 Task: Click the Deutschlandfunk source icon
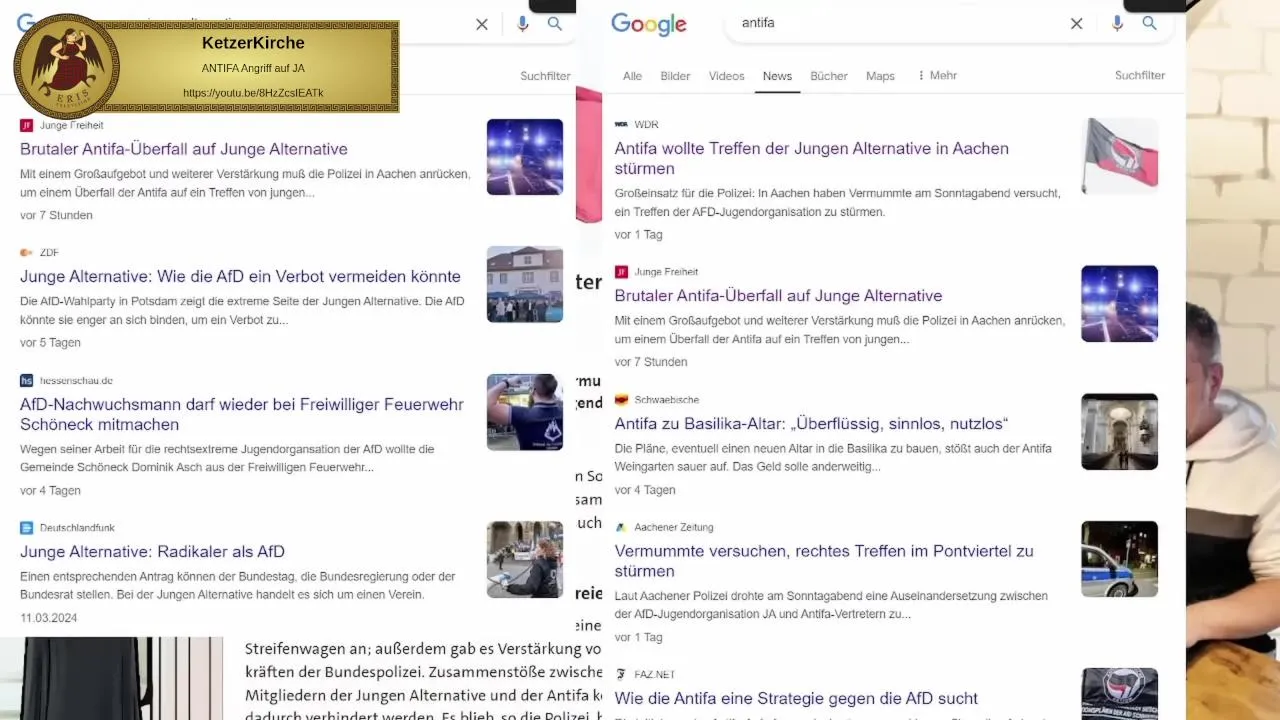click(x=27, y=528)
